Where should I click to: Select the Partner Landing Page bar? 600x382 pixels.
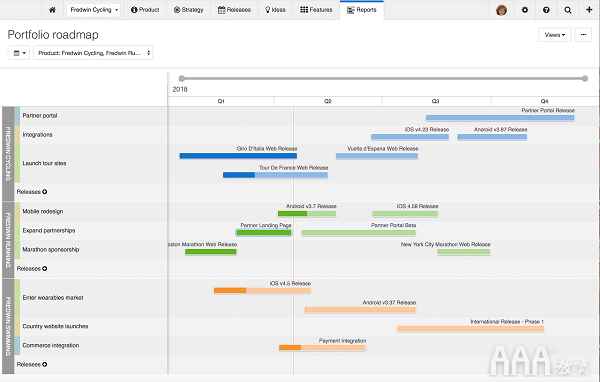(264, 232)
